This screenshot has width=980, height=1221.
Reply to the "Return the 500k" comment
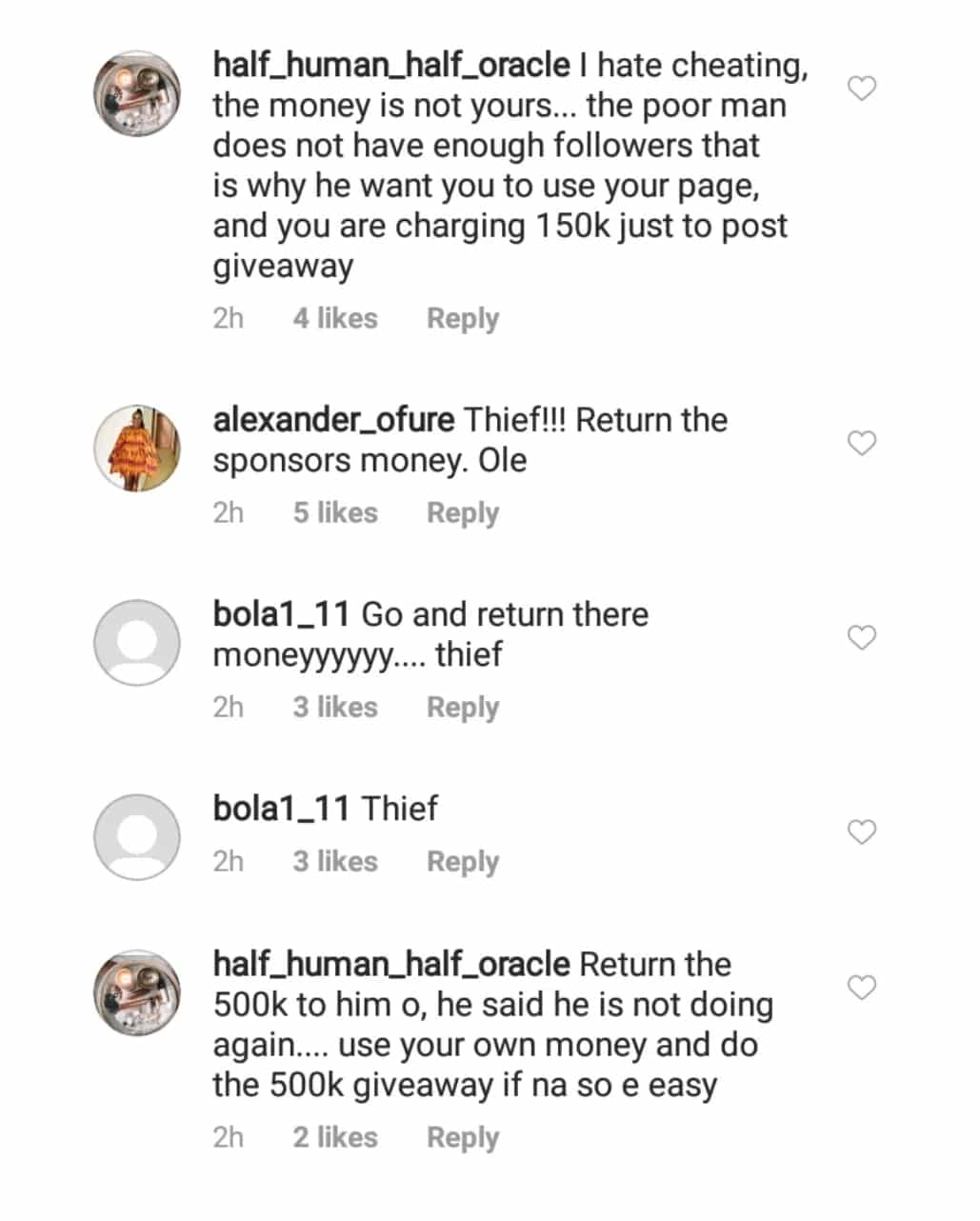(x=462, y=1137)
